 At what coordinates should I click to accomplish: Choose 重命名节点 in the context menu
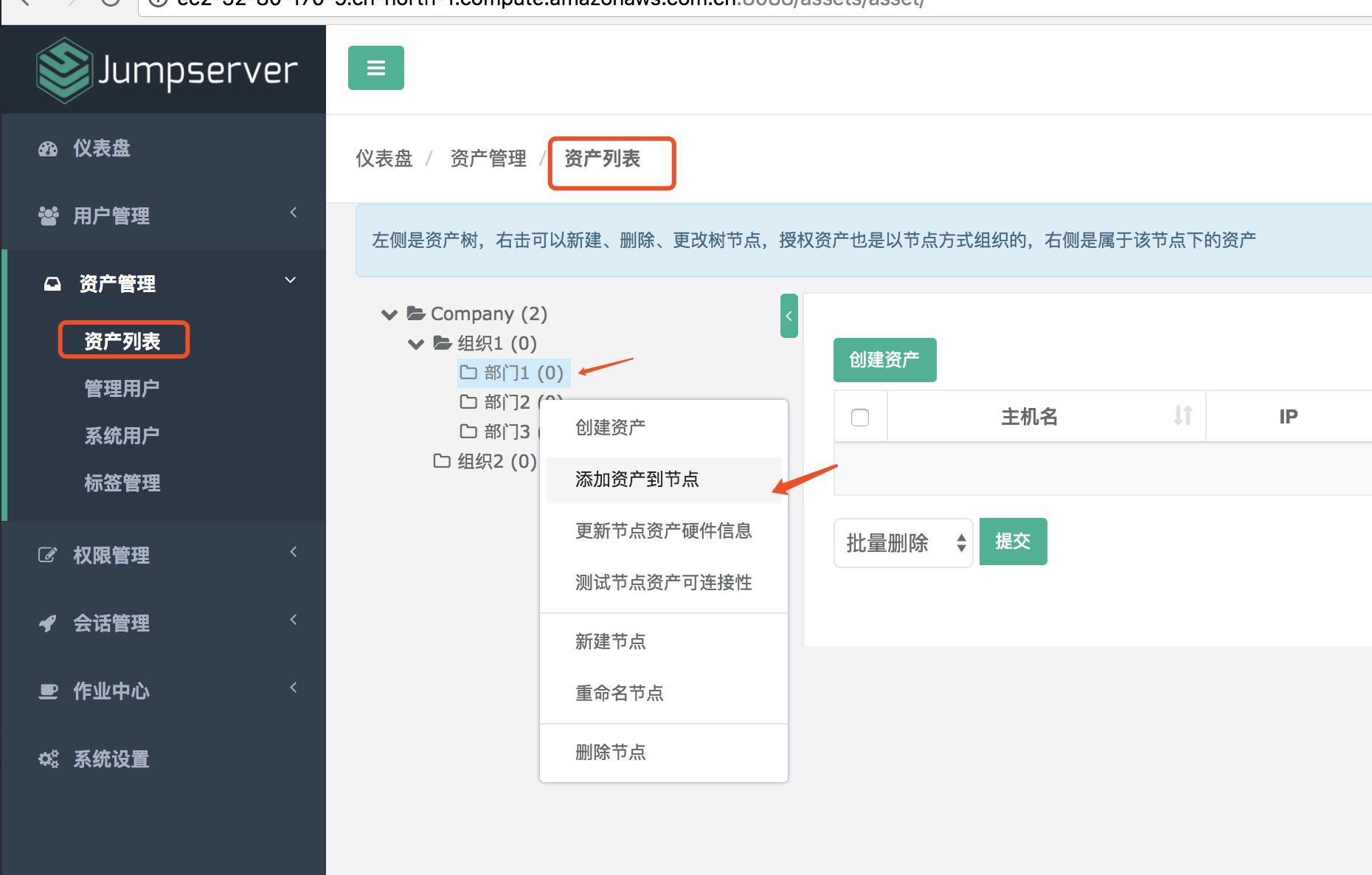pos(664,694)
